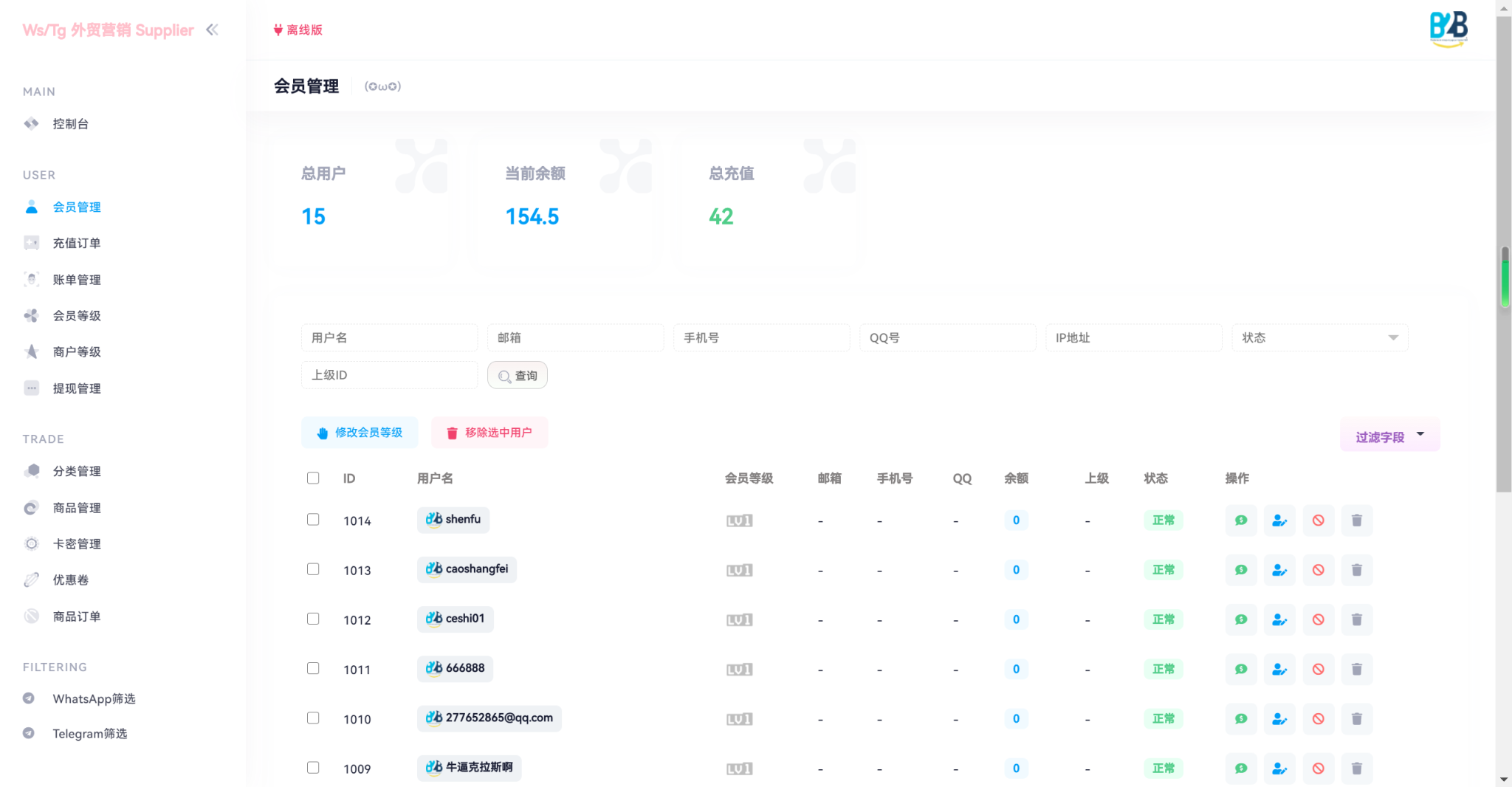
Task: Click recharge icon for user shenfu
Action: 1241,520
